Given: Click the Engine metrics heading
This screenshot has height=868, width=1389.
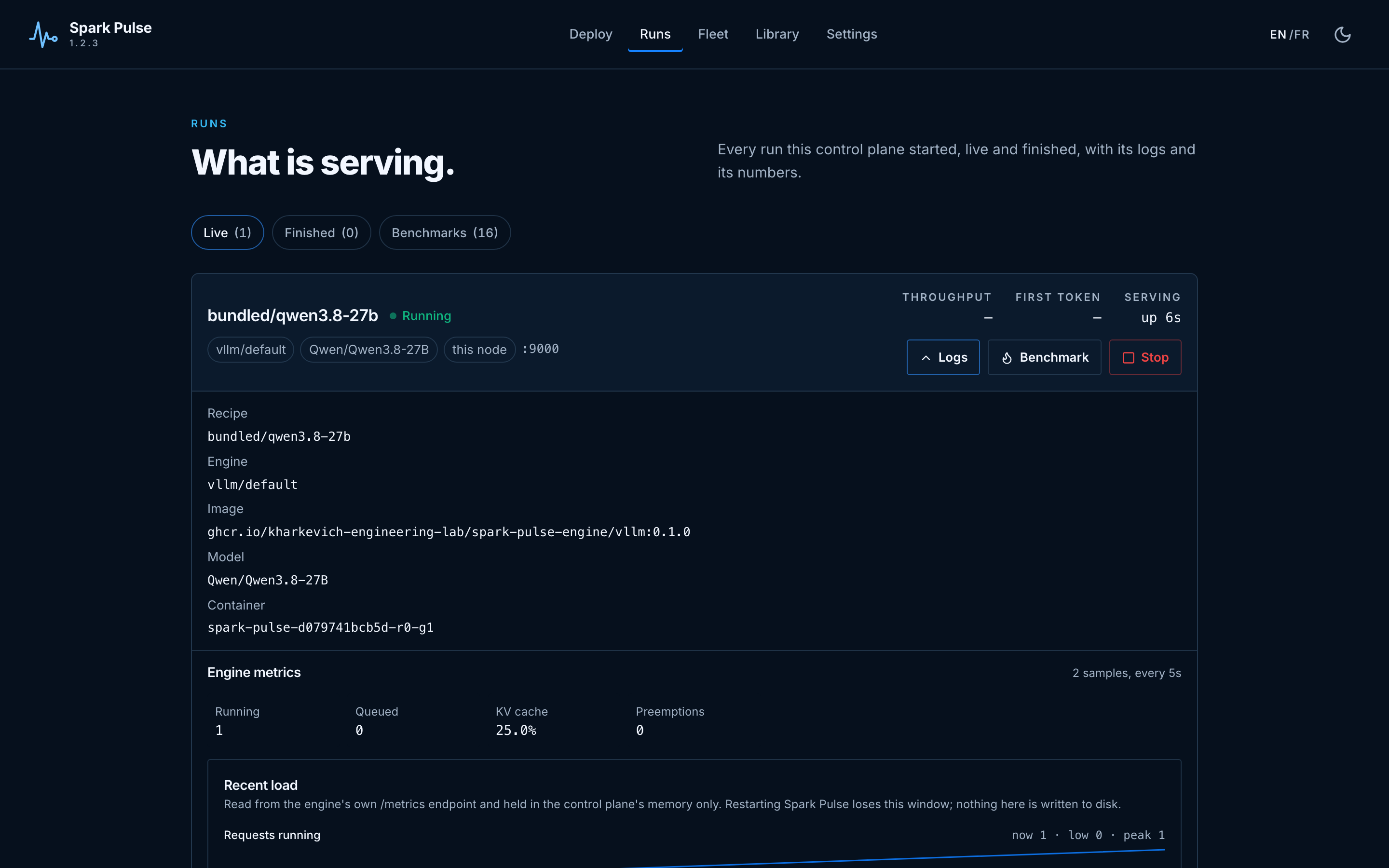Looking at the screenshot, I should point(254,672).
